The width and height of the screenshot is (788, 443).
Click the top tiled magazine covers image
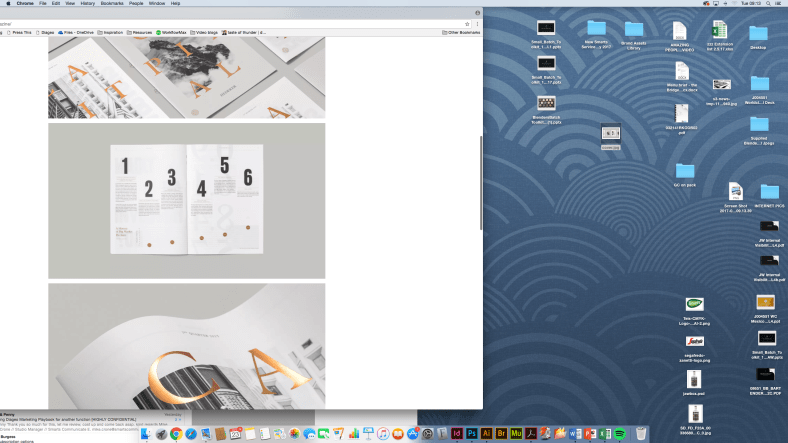pos(186,77)
